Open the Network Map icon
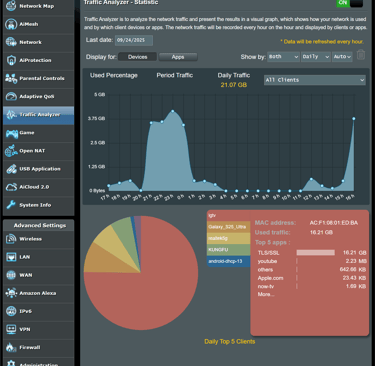This screenshot has width=375, height=366. click(x=11, y=6)
